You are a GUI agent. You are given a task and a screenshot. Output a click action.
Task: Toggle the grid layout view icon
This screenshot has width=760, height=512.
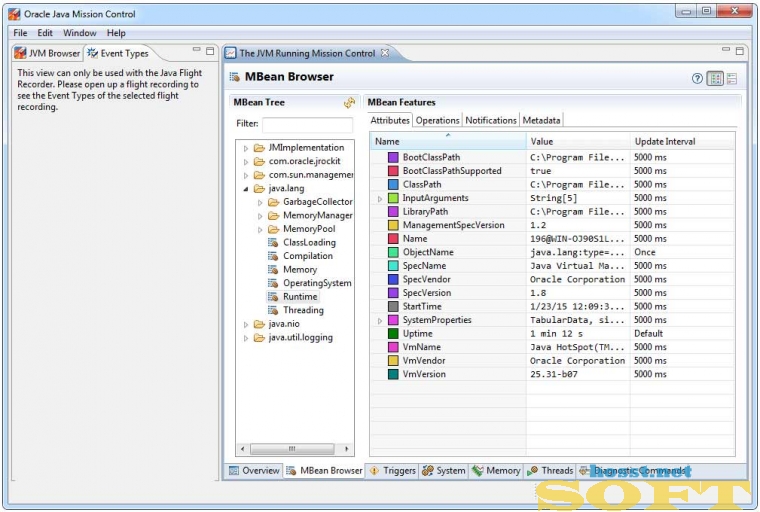[715, 79]
